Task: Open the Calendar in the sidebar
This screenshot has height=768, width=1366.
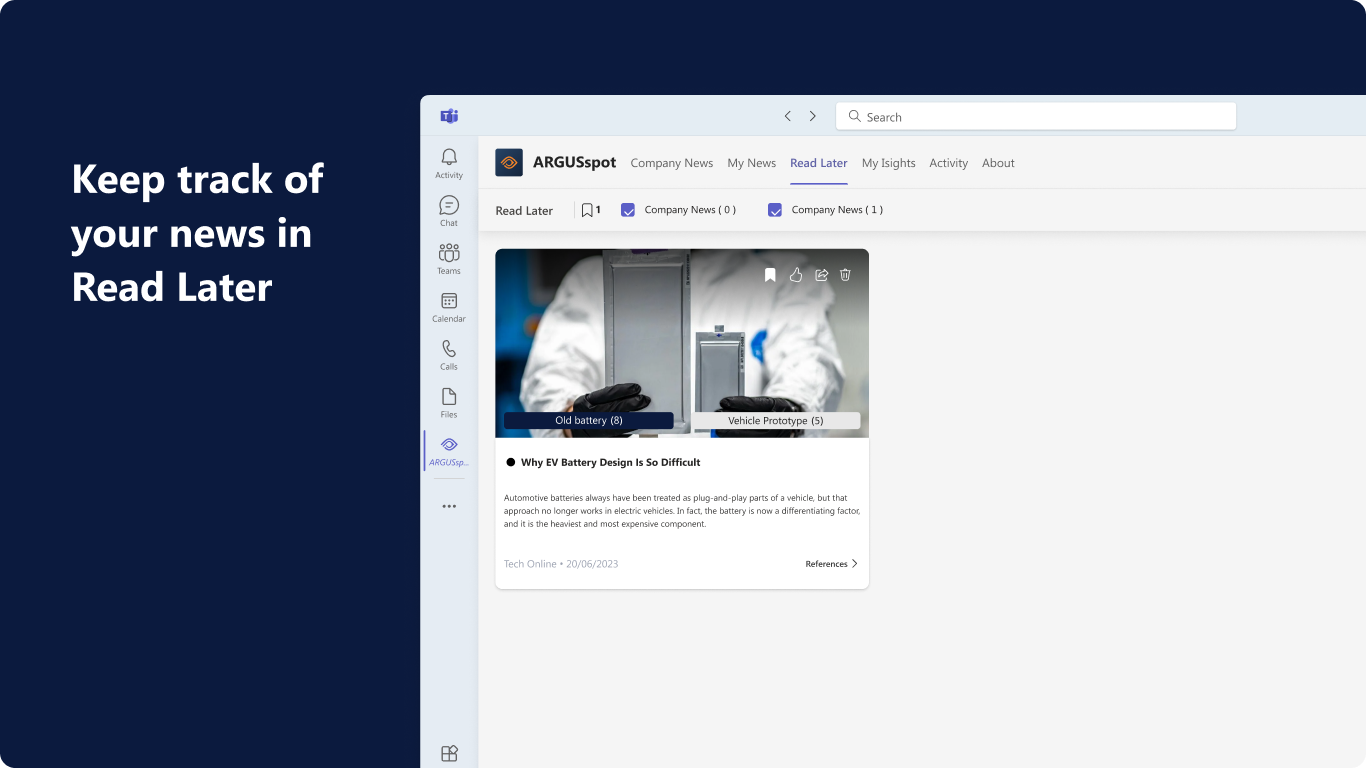Action: (449, 307)
